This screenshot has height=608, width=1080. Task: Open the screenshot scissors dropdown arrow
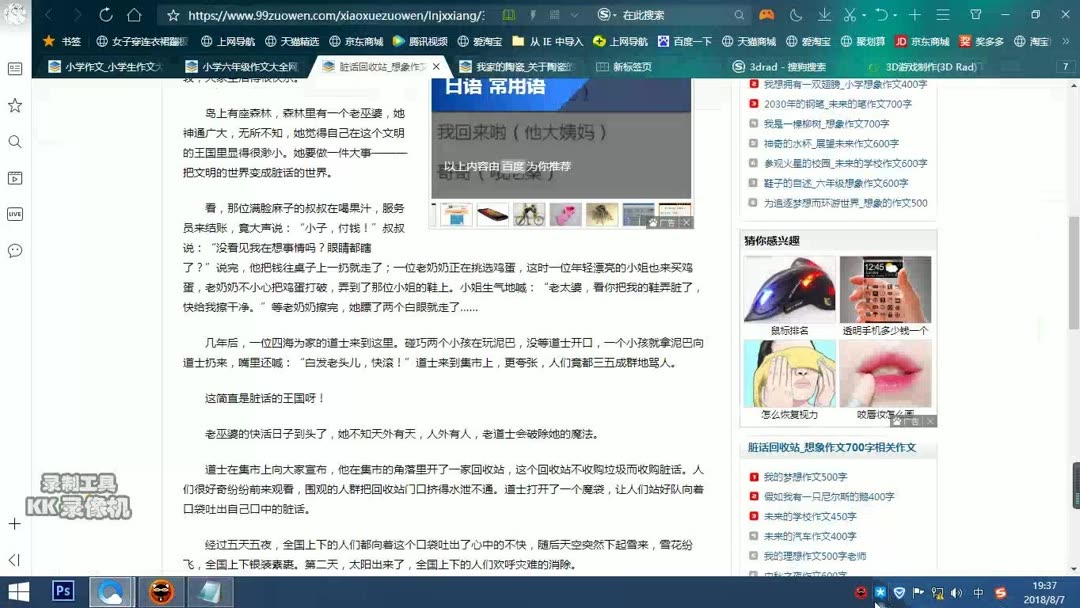click(x=863, y=15)
